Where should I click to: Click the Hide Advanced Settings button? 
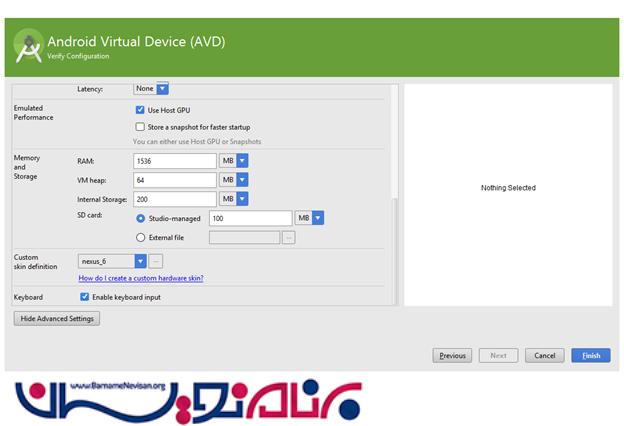(x=57, y=319)
